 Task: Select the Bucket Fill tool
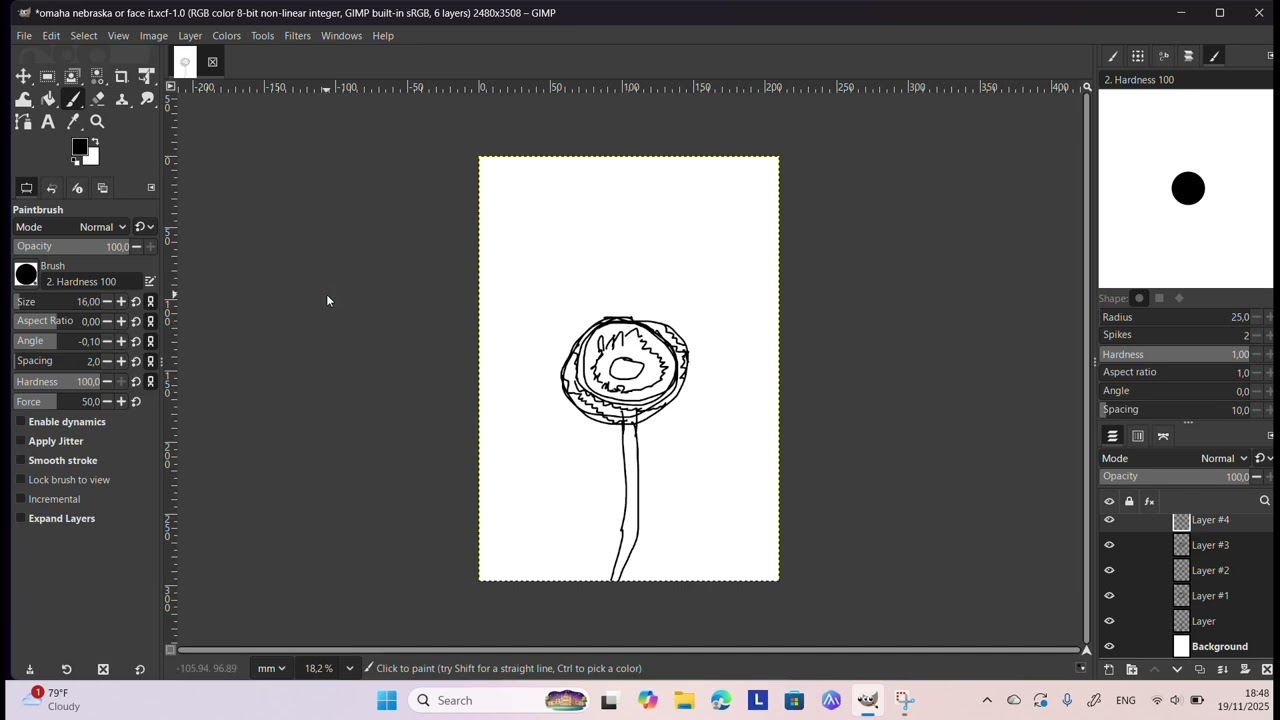coord(47,99)
